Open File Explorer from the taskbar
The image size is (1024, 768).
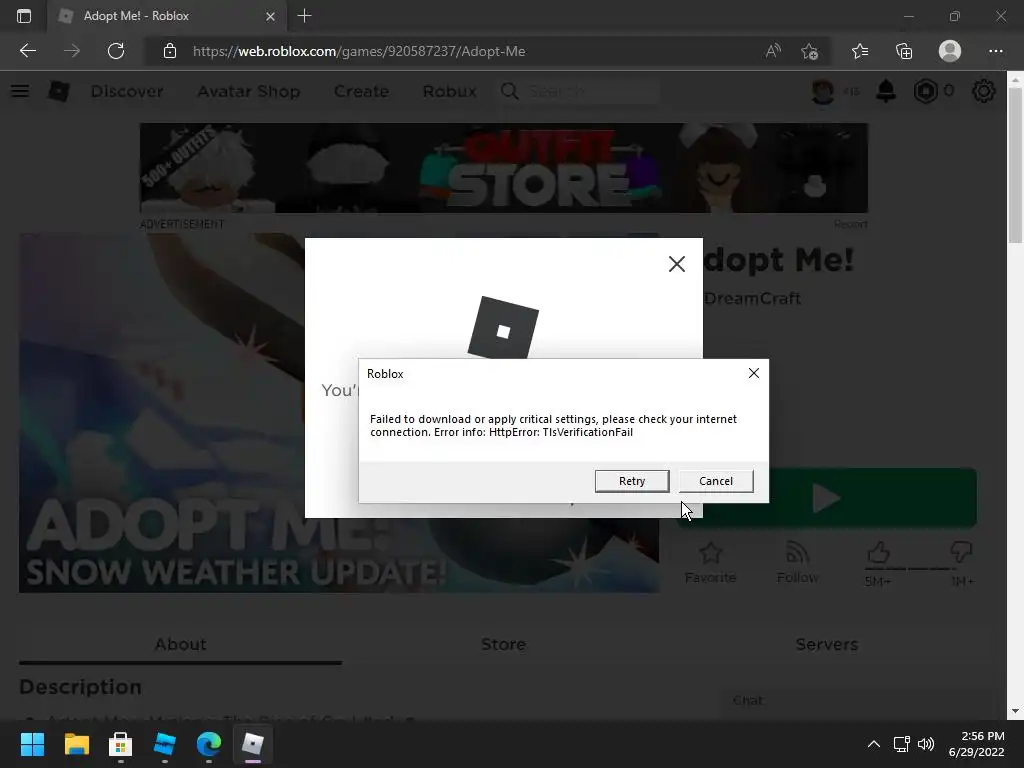[76, 744]
